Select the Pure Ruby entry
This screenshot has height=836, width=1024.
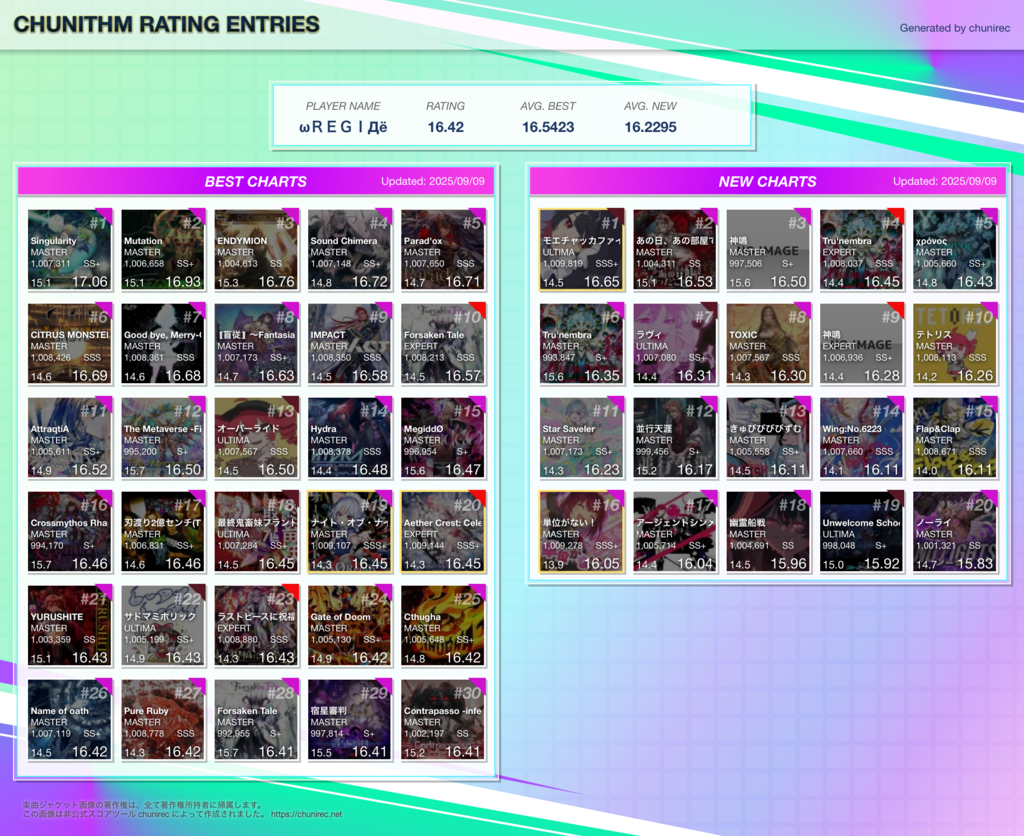tap(163, 720)
